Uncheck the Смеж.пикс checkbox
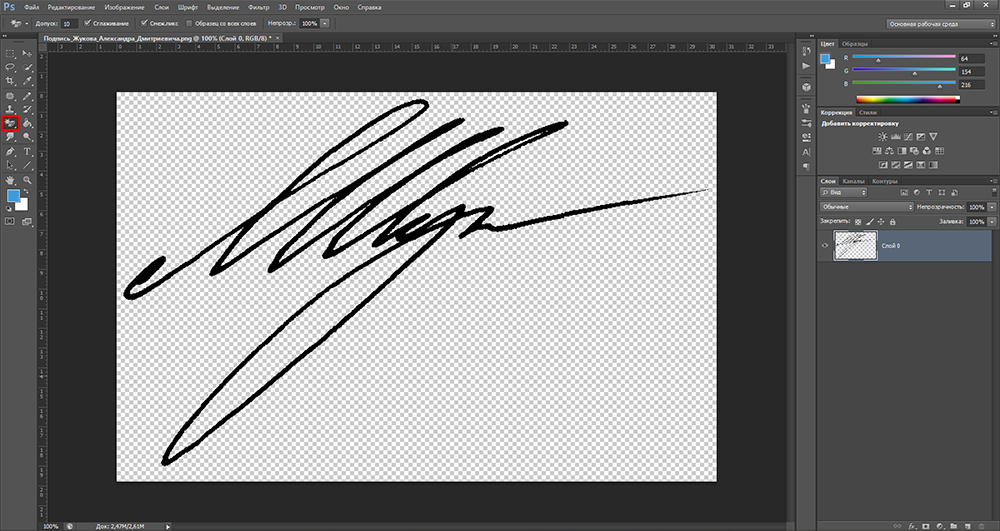Viewport: 1000px width, 531px height. pyautogui.click(x=146, y=22)
